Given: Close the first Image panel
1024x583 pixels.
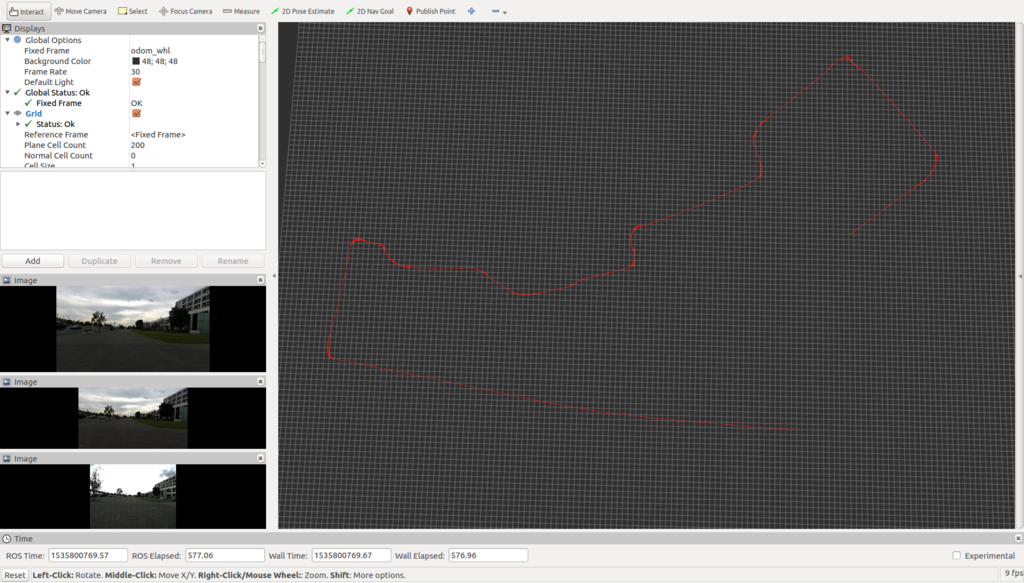Looking at the screenshot, I should click(261, 279).
